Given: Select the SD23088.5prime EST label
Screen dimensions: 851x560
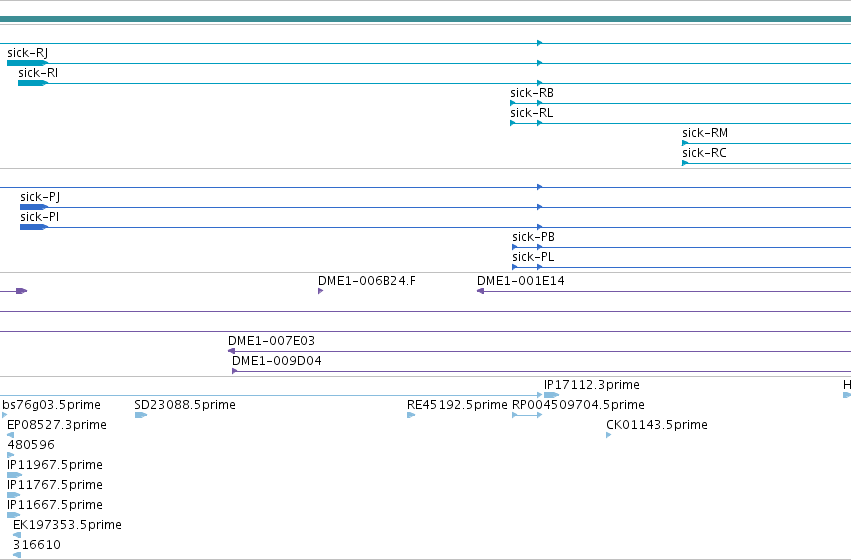Looking at the screenshot, I should [x=185, y=405].
